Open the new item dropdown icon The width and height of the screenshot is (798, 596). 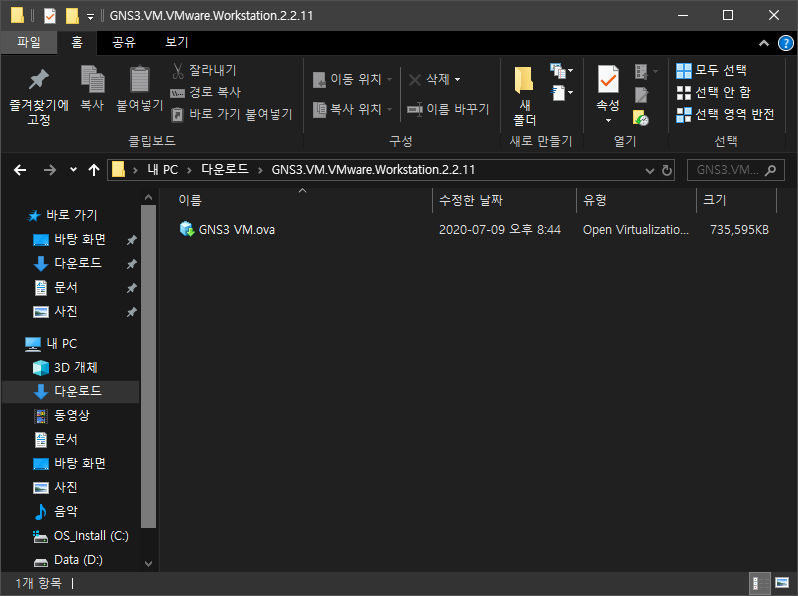tap(561, 71)
